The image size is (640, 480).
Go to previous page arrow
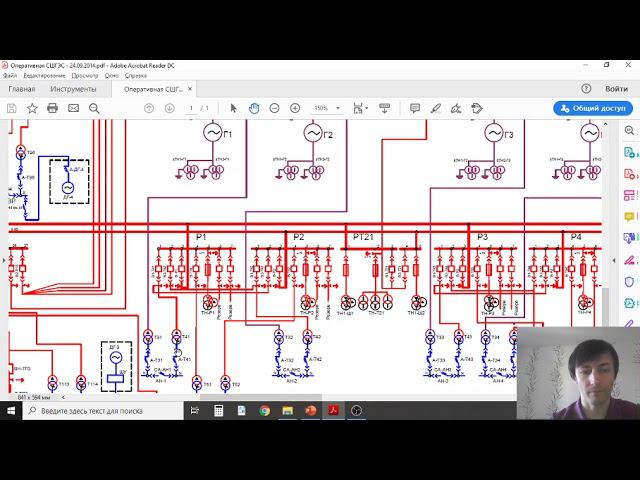coord(149,108)
